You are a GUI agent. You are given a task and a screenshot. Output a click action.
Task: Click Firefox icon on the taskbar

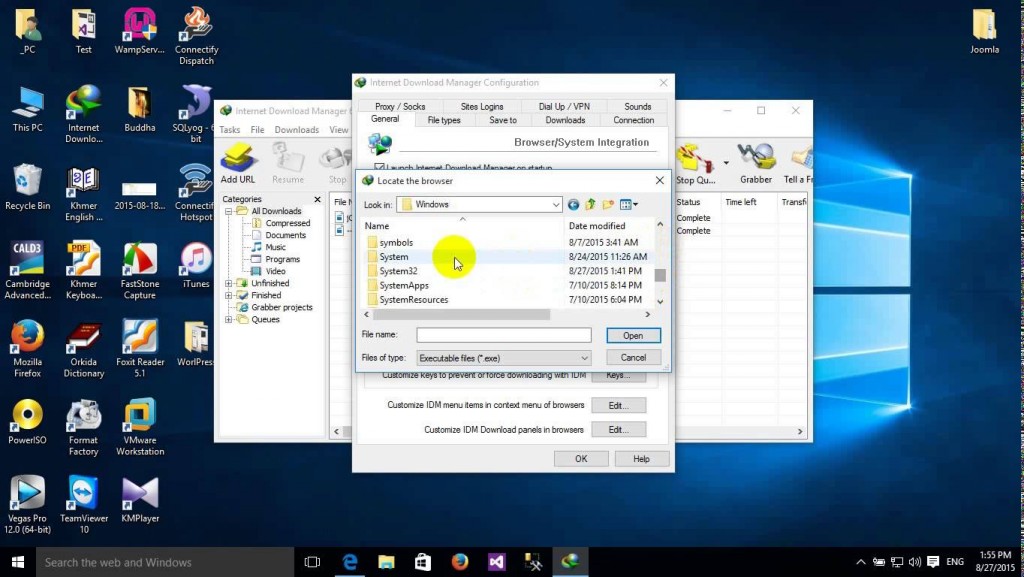[x=459, y=562]
